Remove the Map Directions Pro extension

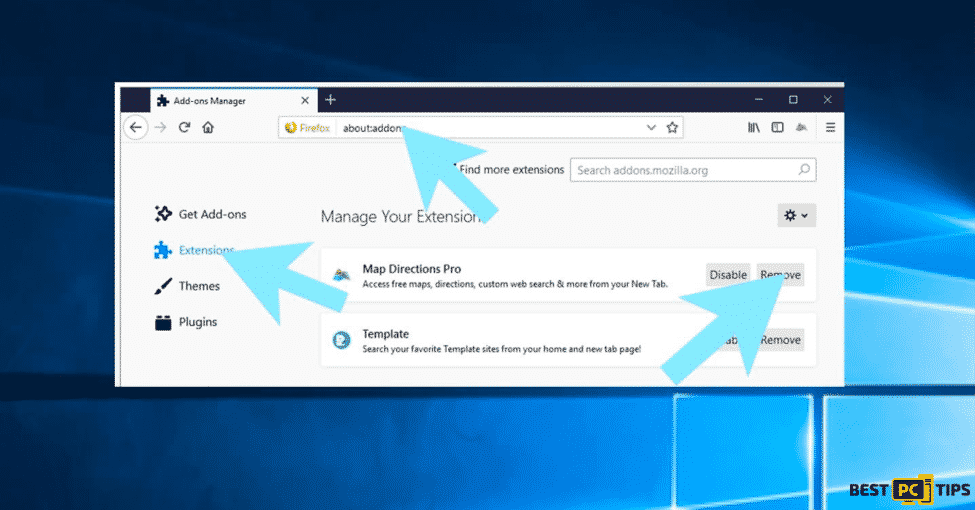pyautogui.click(x=780, y=275)
